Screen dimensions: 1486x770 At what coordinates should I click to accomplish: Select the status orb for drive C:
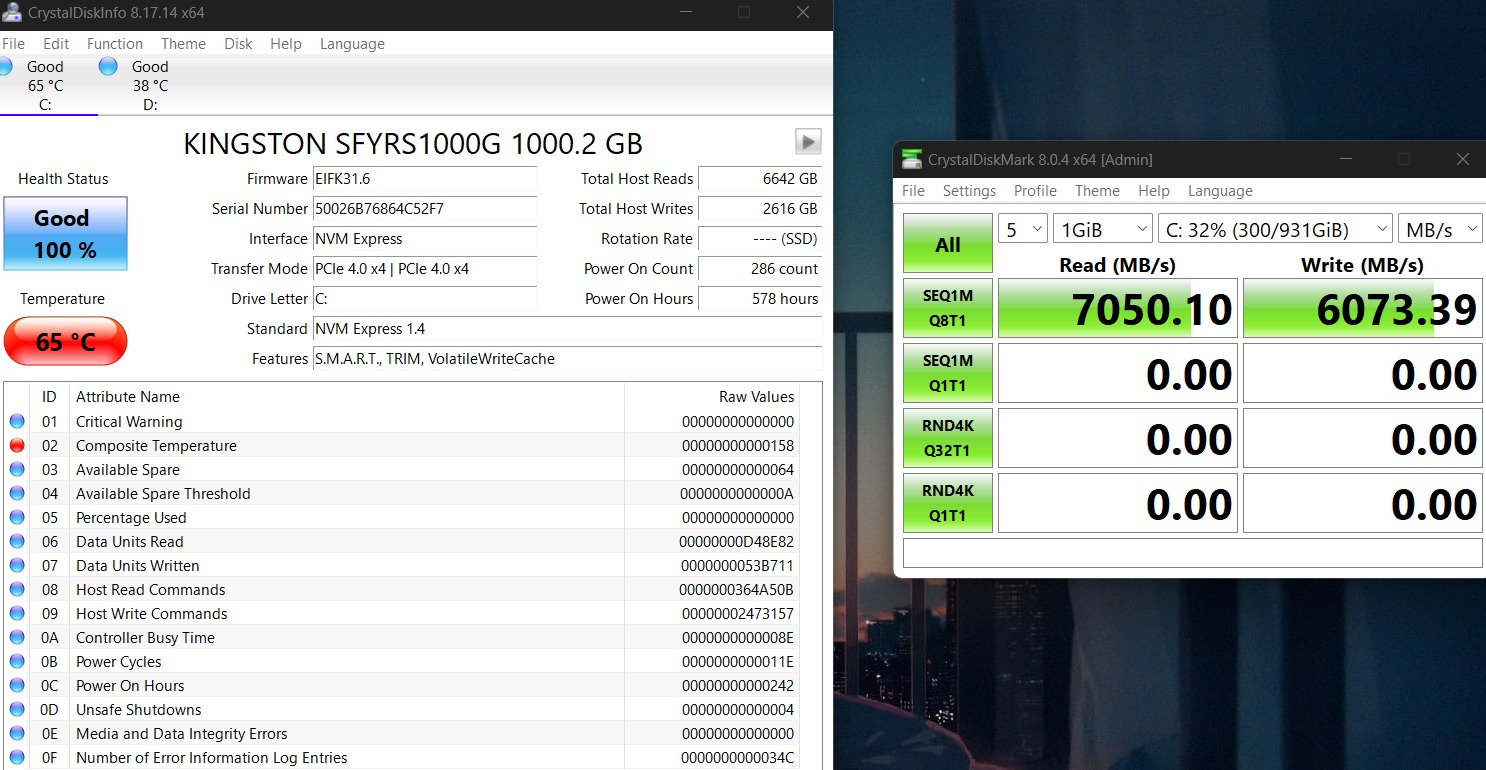click(6, 67)
